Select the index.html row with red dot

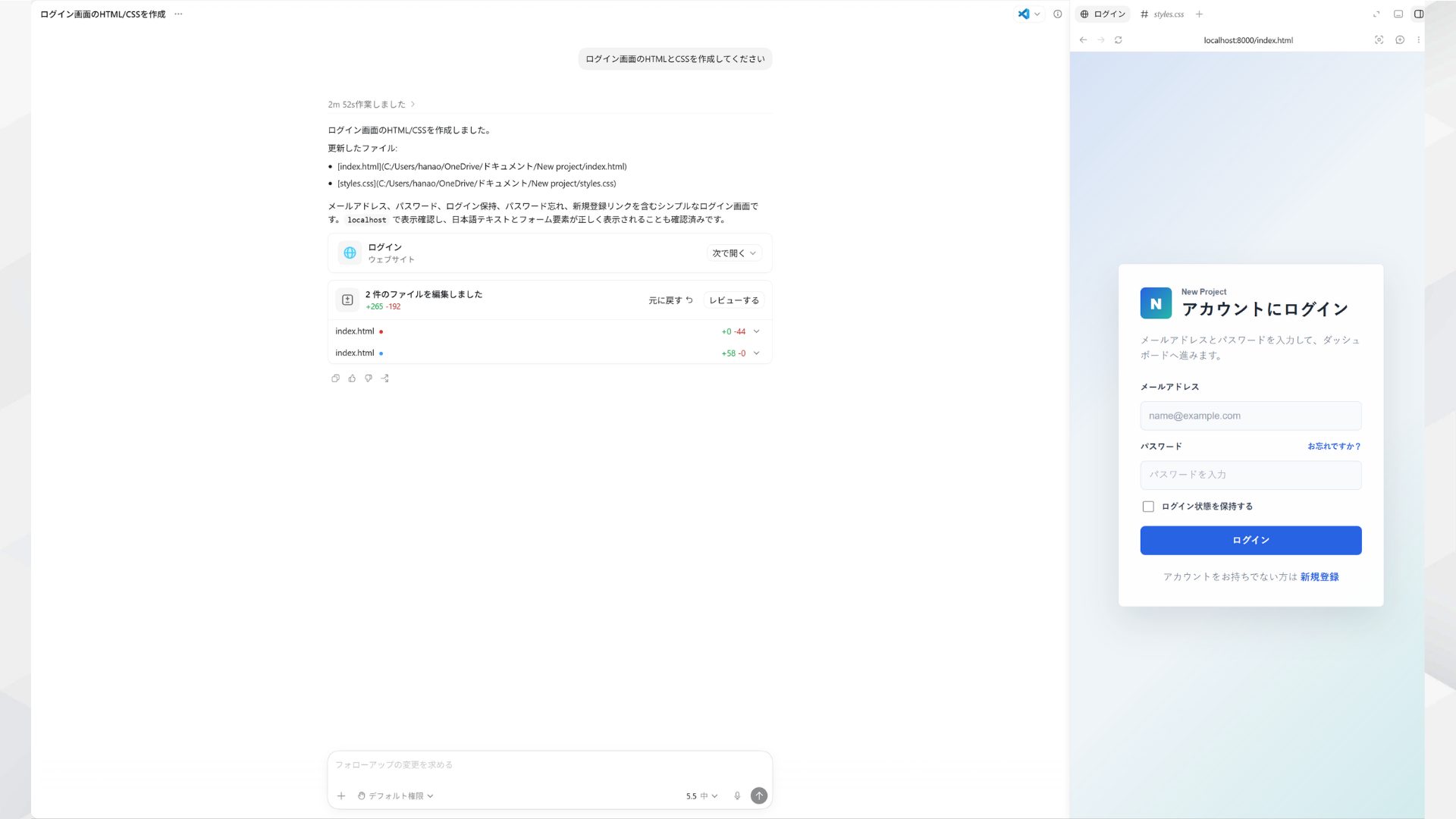(x=550, y=331)
